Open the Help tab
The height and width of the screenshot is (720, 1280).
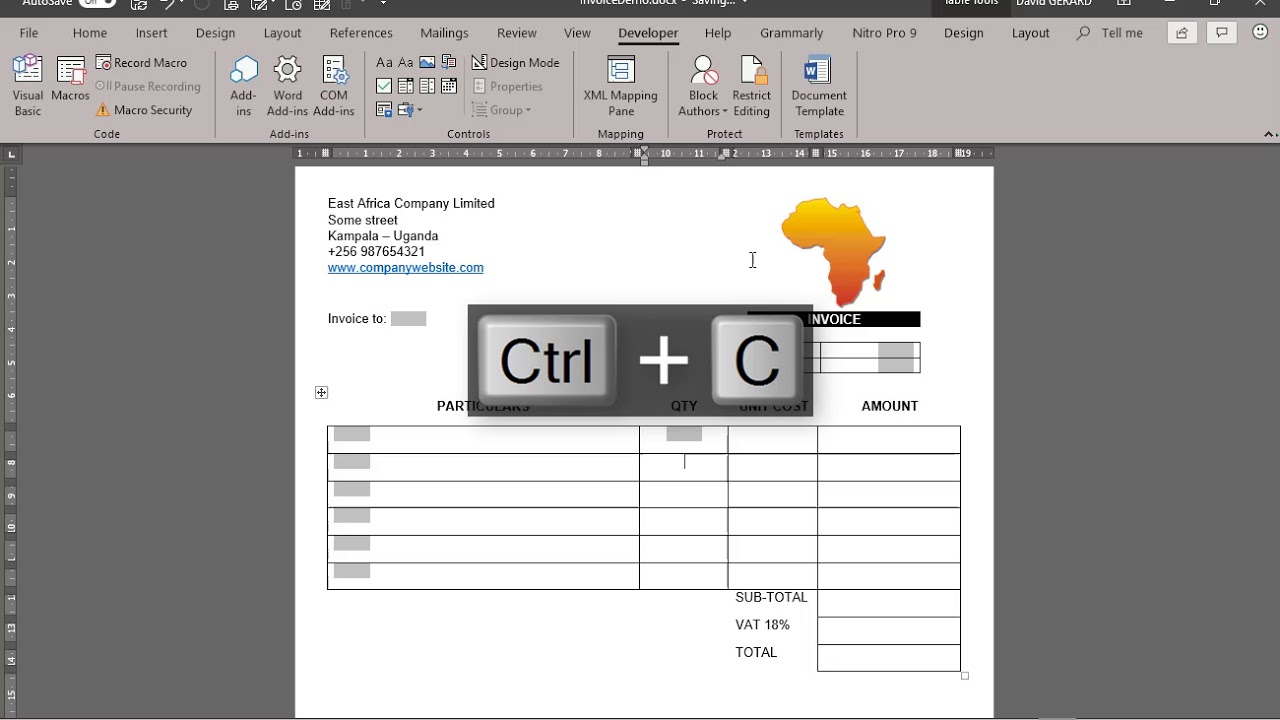[x=717, y=33]
